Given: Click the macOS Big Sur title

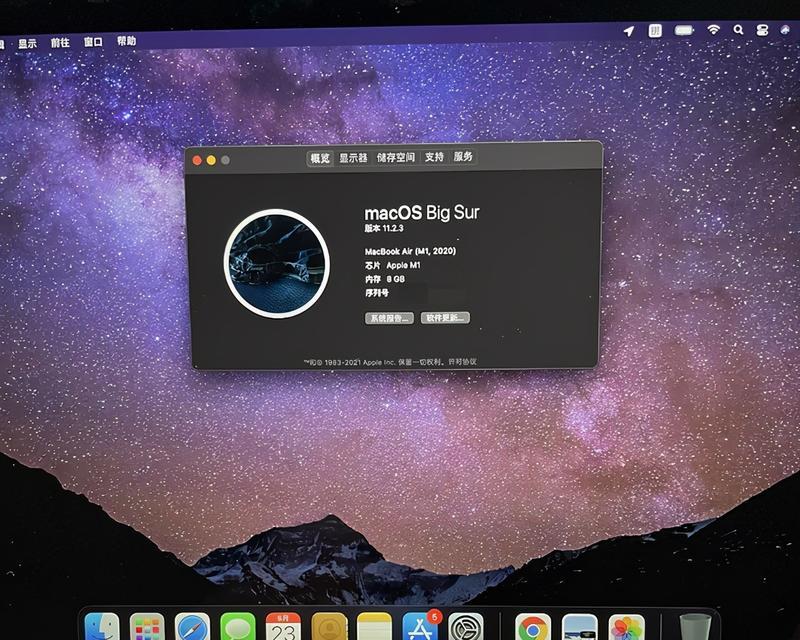Looking at the screenshot, I should pyautogui.click(x=422, y=212).
